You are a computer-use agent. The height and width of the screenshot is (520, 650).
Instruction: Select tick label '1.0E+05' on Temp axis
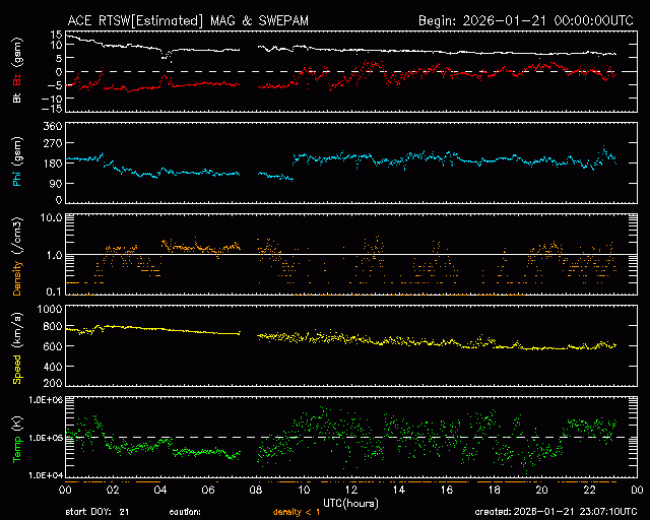tap(46, 438)
